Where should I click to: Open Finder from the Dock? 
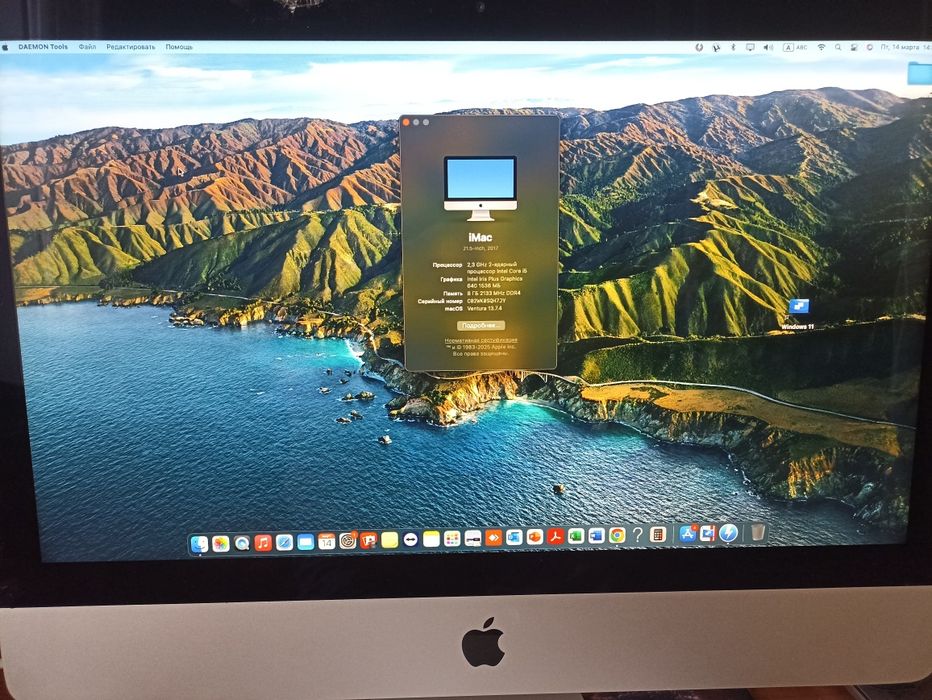point(199,544)
